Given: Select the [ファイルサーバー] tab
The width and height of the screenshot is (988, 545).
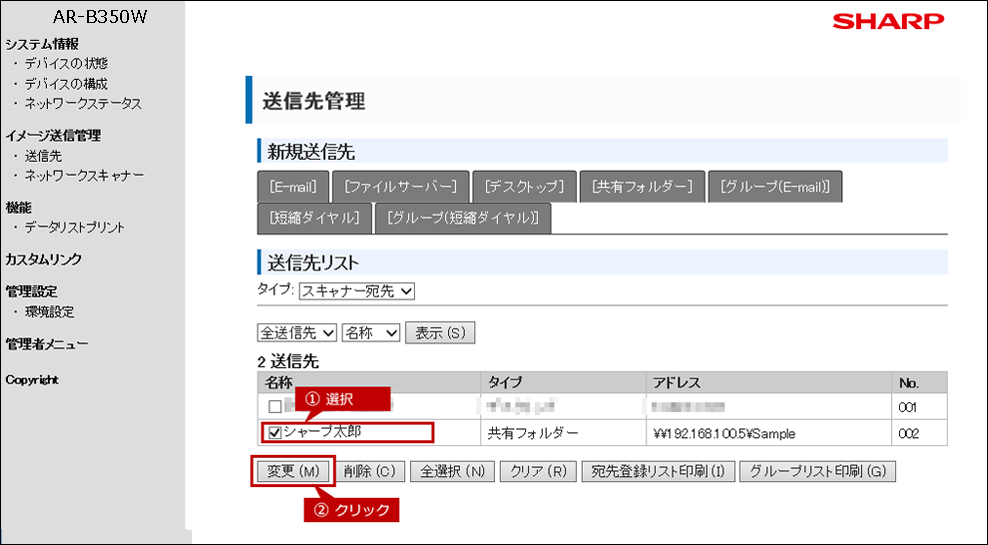Looking at the screenshot, I should [x=400, y=187].
